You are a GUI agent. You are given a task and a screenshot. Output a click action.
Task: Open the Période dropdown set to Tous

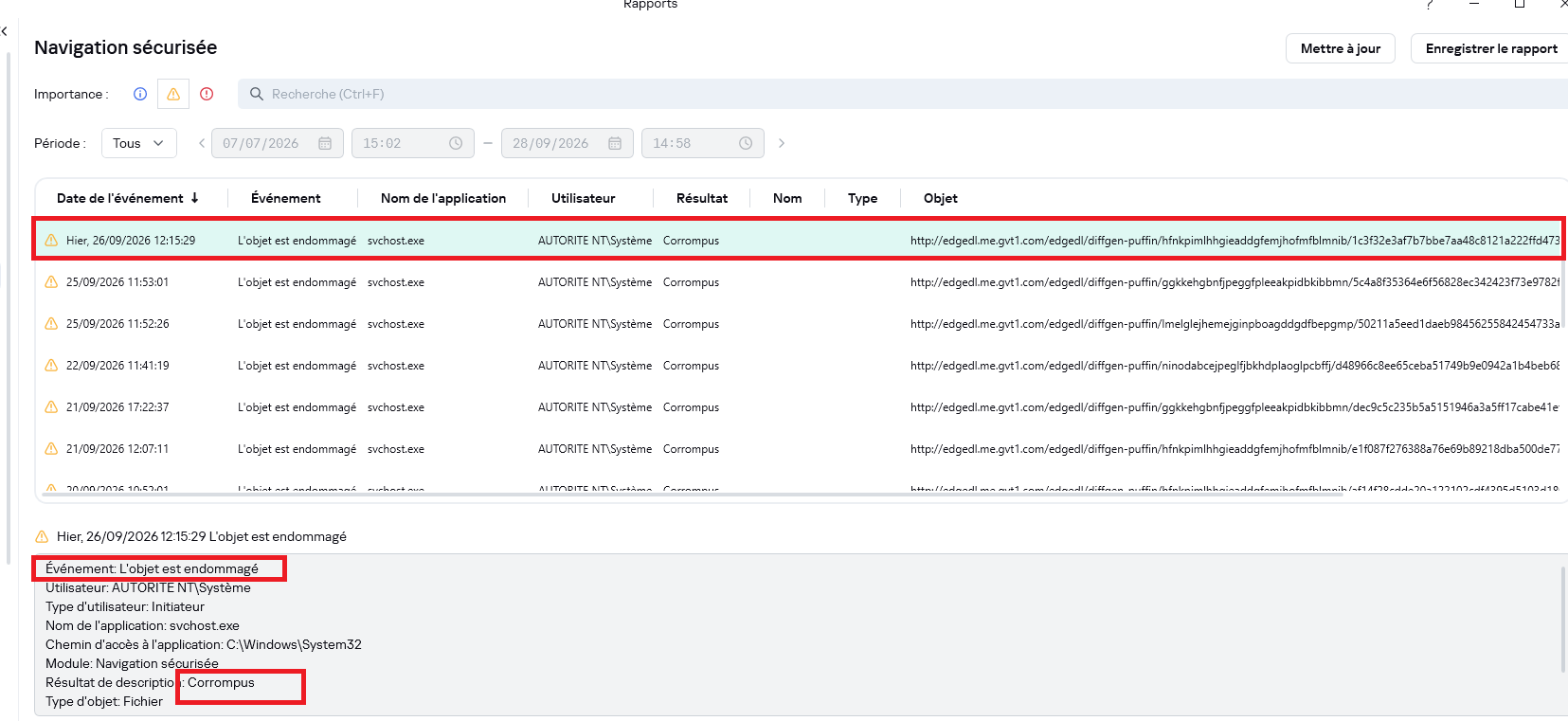pyautogui.click(x=138, y=143)
